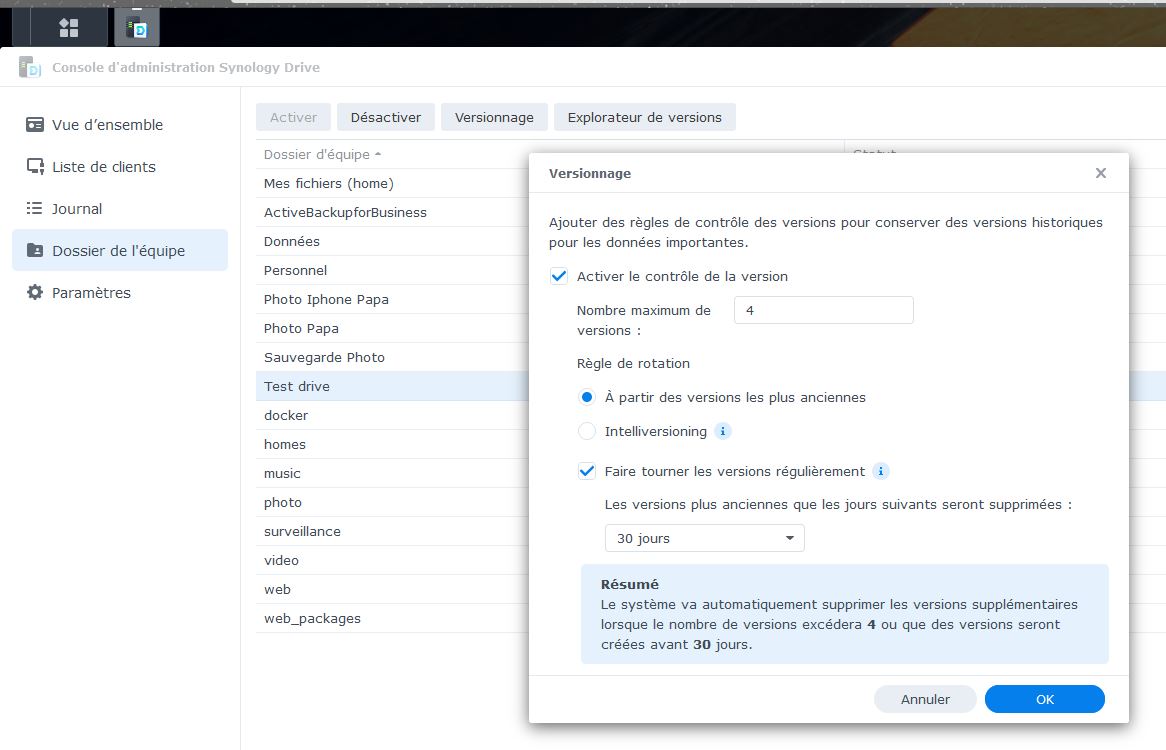
Task: Select the photo folder row
Action: click(393, 502)
